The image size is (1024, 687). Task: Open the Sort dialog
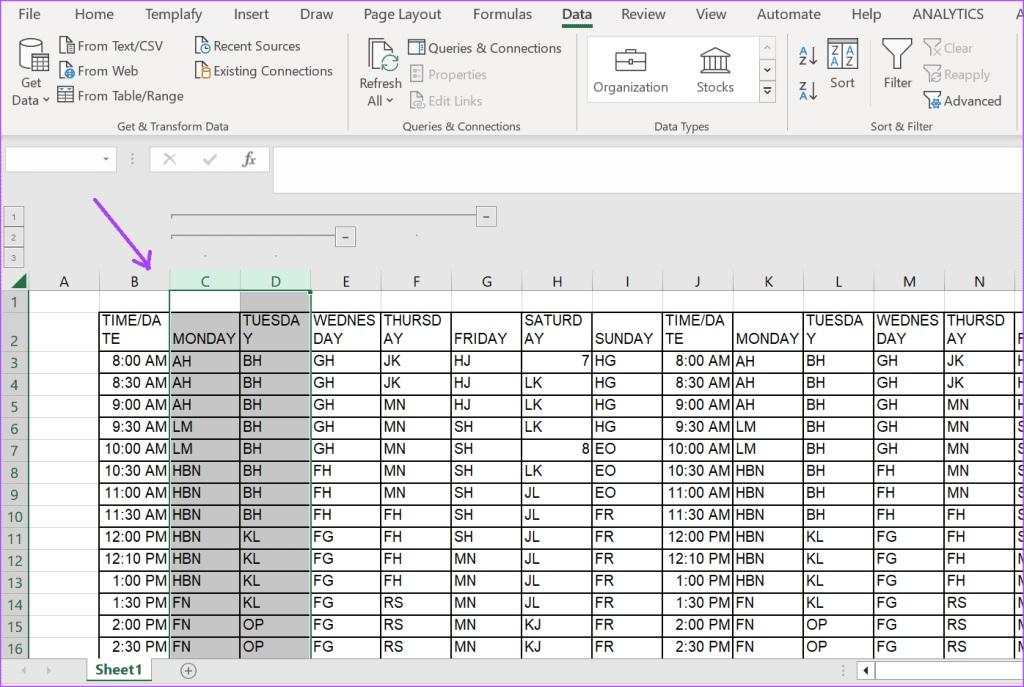point(842,64)
